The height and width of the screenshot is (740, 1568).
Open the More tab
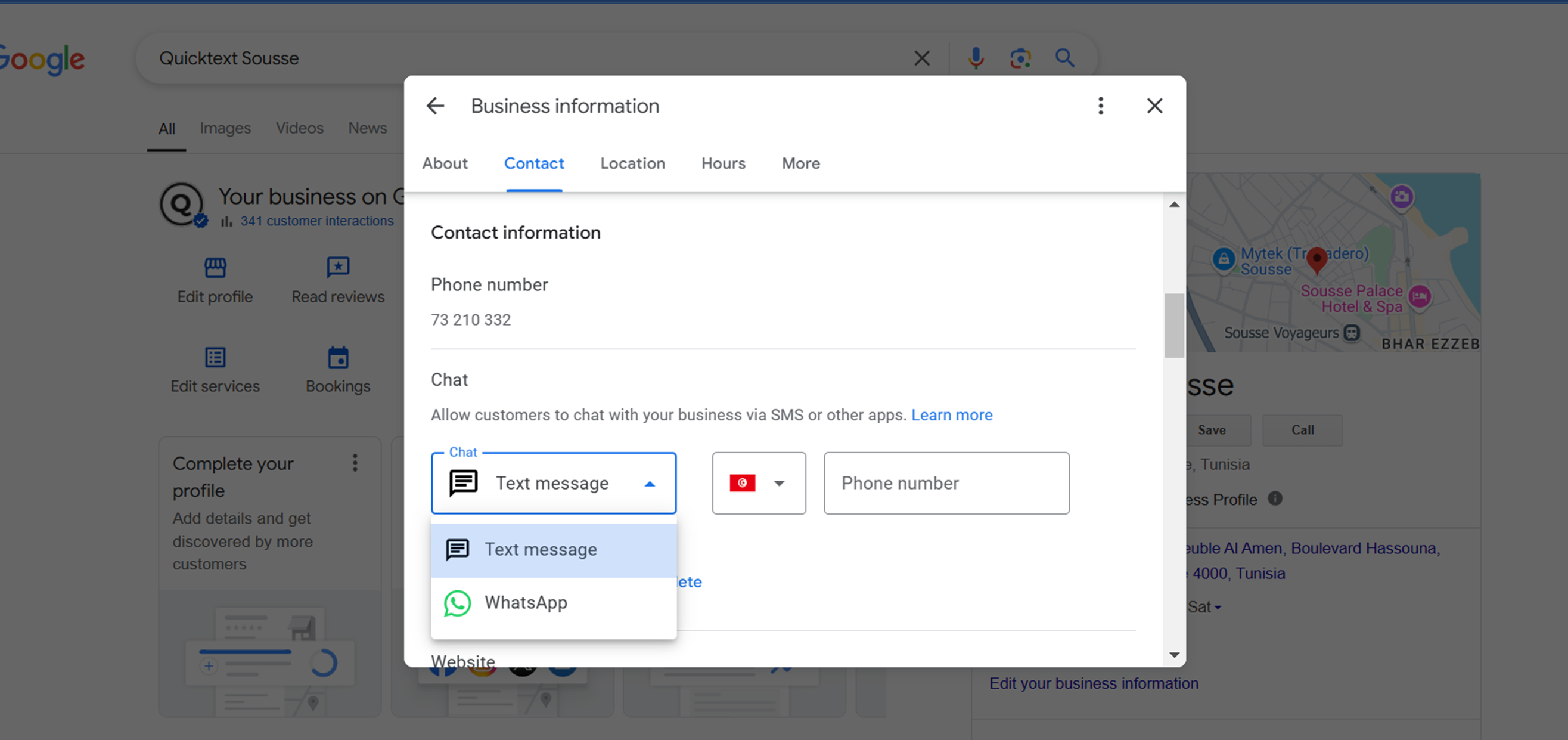[x=800, y=163]
